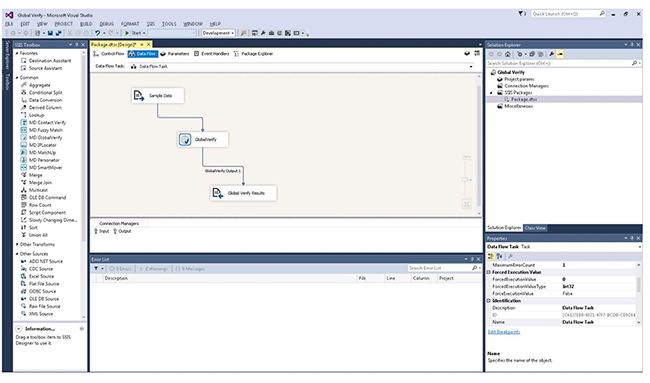Toggle the Messages filter in Error List
This screenshot has width=650, height=383.
[190, 269]
